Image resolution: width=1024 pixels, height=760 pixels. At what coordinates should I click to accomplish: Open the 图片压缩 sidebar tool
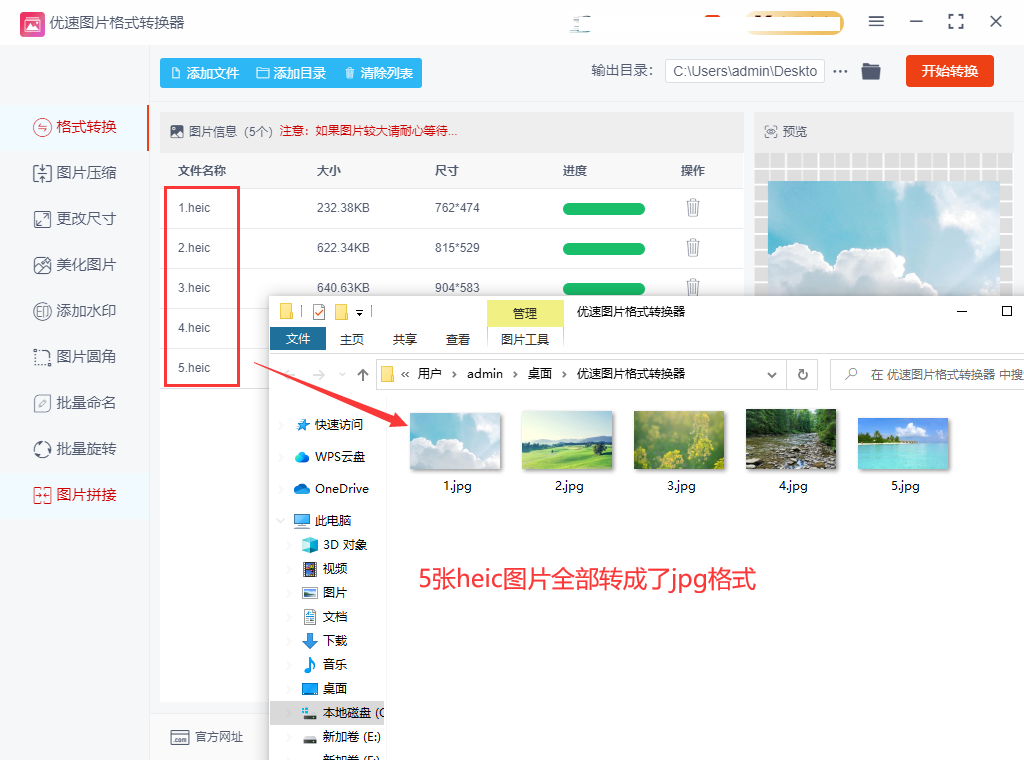click(75, 173)
